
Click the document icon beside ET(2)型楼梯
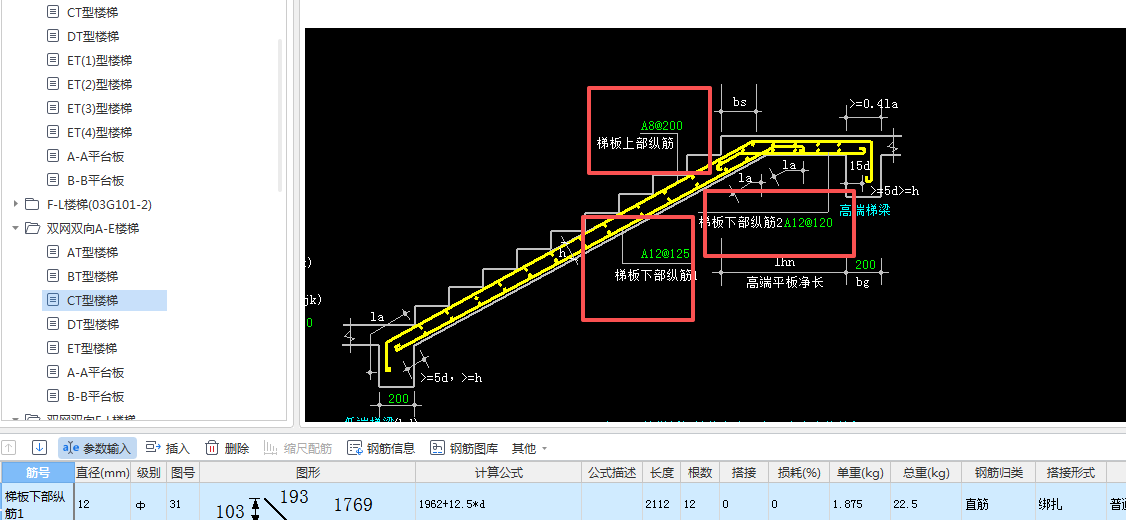pyautogui.click(x=52, y=83)
